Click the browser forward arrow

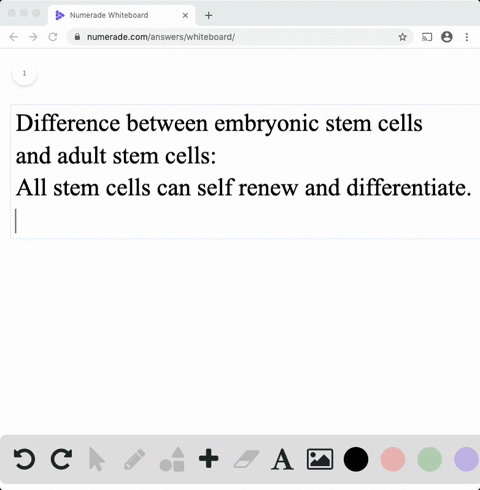tap(33, 37)
